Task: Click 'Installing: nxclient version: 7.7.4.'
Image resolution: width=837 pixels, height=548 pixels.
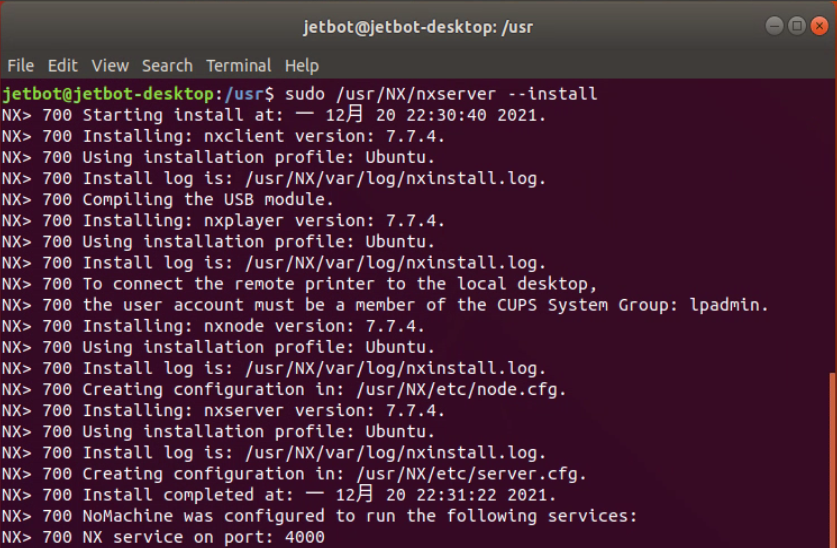Action: tap(263, 136)
